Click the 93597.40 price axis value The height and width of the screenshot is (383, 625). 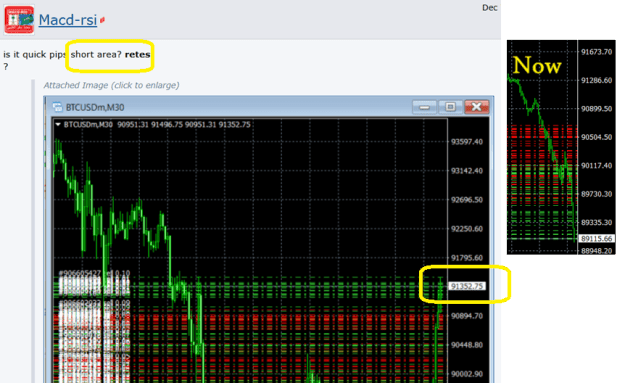coord(467,141)
